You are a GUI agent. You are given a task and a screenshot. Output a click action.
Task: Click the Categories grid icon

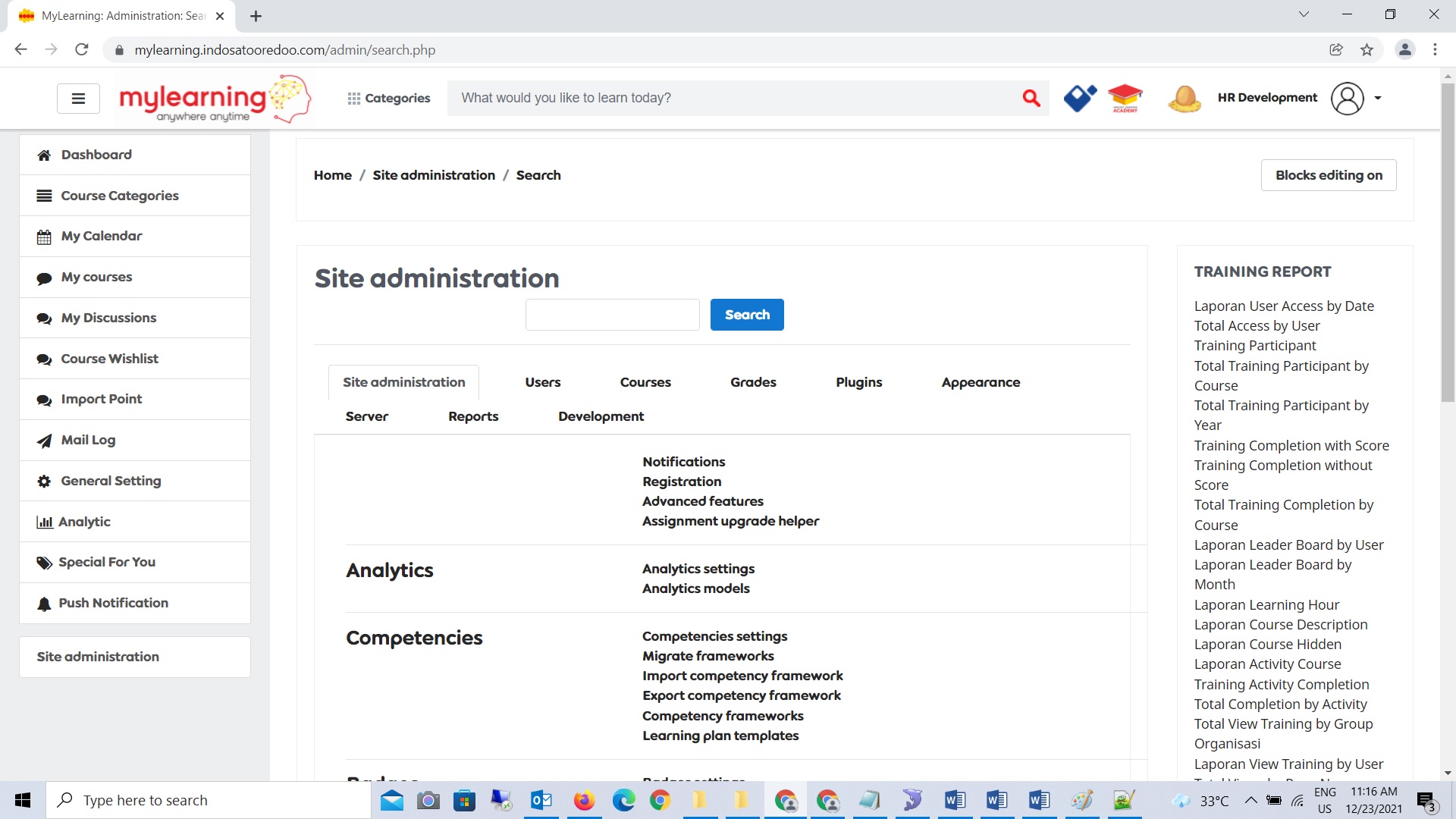(x=354, y=98)
